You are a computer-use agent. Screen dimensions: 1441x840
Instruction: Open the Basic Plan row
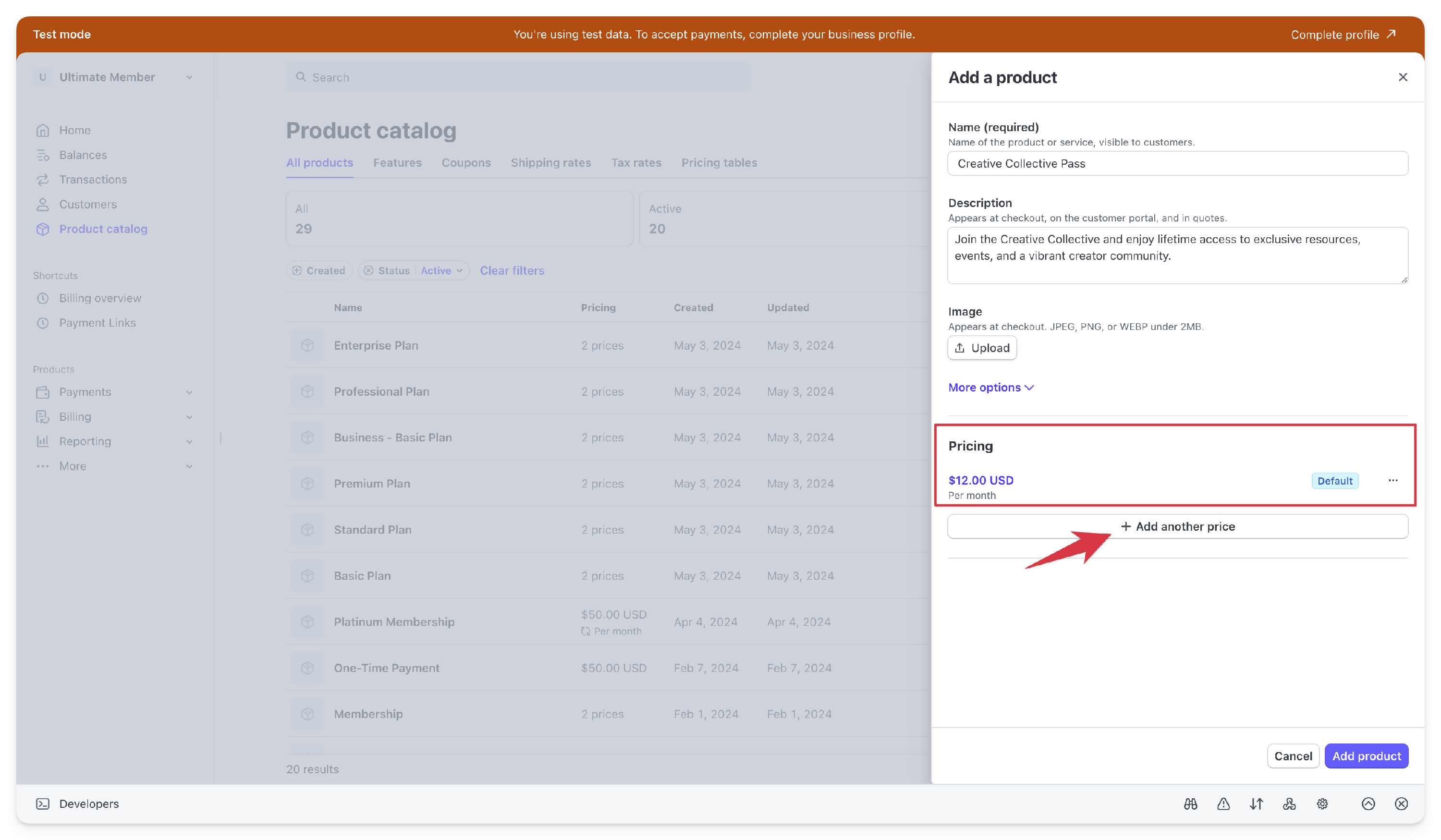(609, 575)
